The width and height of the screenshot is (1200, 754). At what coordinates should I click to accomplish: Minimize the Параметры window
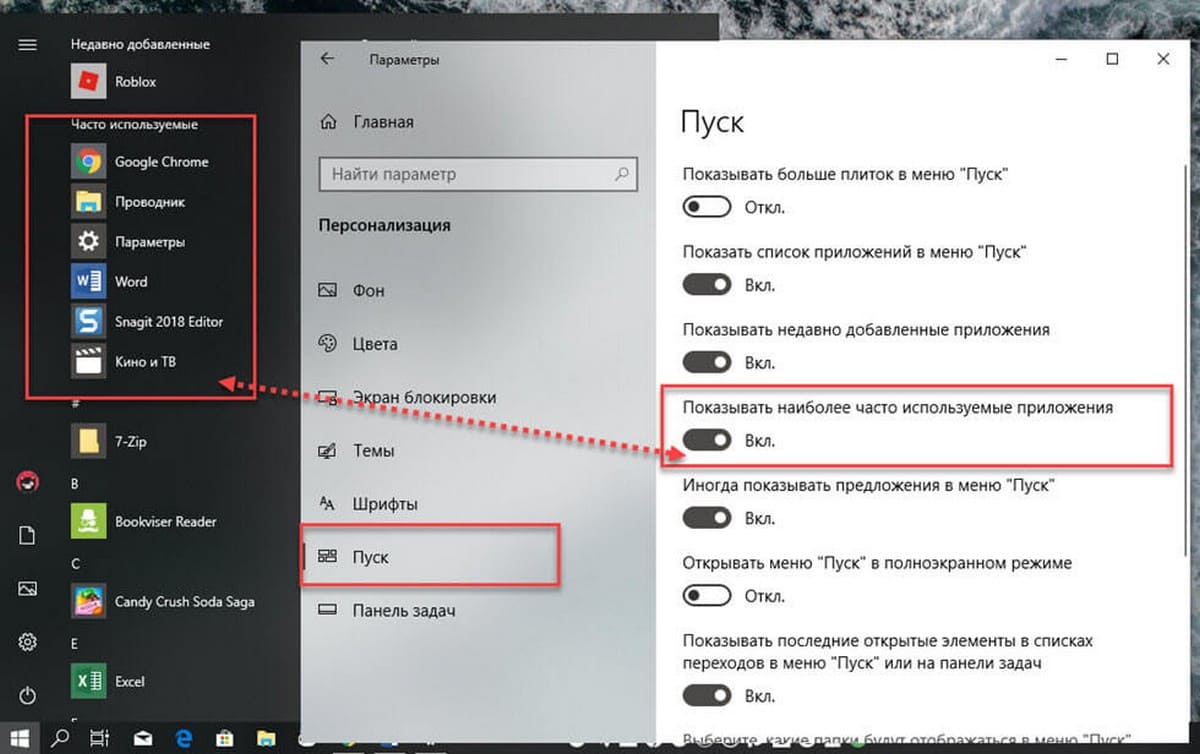(x=1061, y=59)
